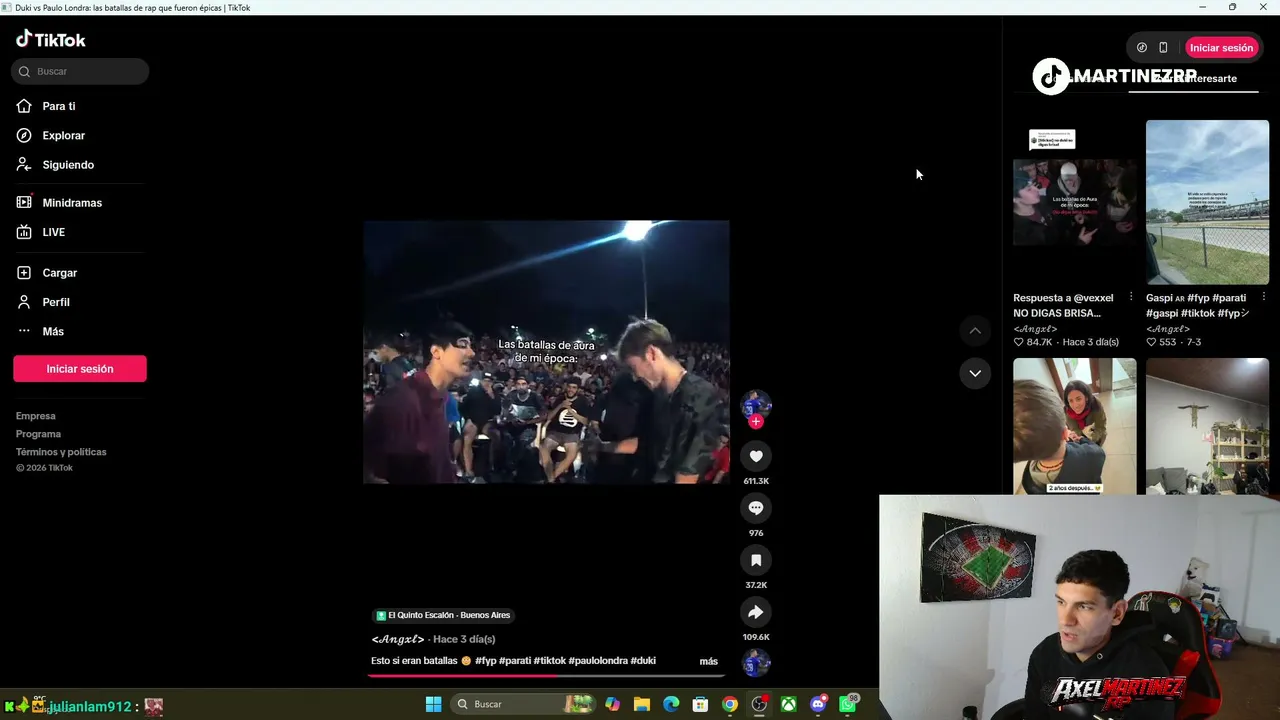Click the 'Respuesta a @vexxel NO DIGAS BRISA' title

click(1063, 305)
